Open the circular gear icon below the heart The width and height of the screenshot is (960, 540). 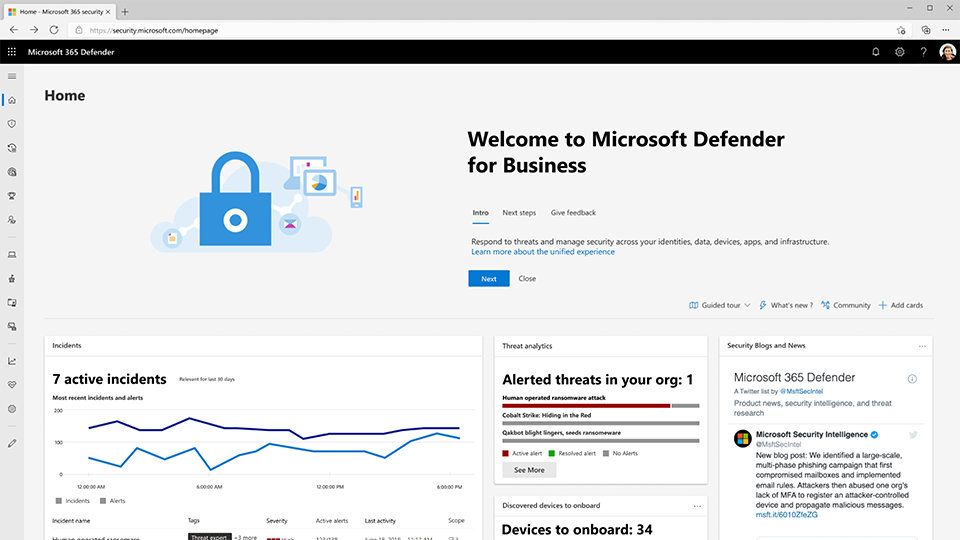point(12,409)
